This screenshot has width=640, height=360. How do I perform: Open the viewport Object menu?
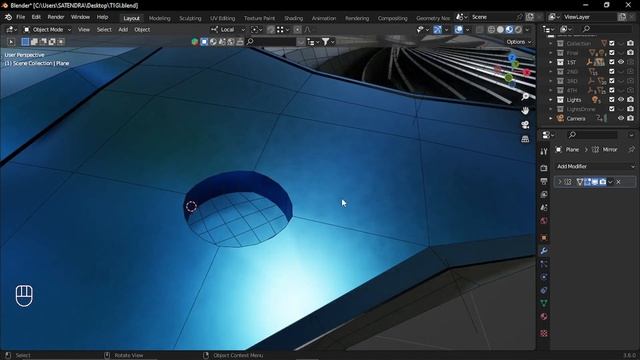click(142, 30)
